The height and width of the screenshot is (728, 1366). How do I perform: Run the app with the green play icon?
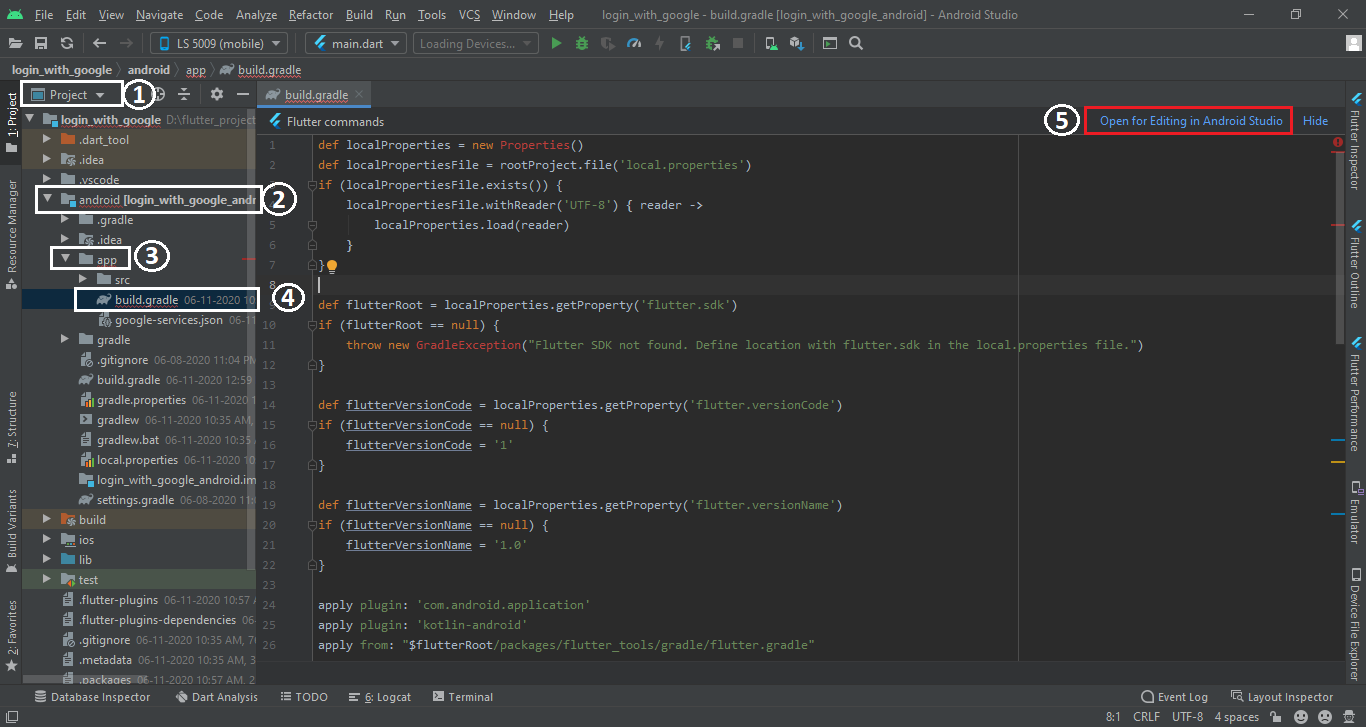tap(557, 43)
